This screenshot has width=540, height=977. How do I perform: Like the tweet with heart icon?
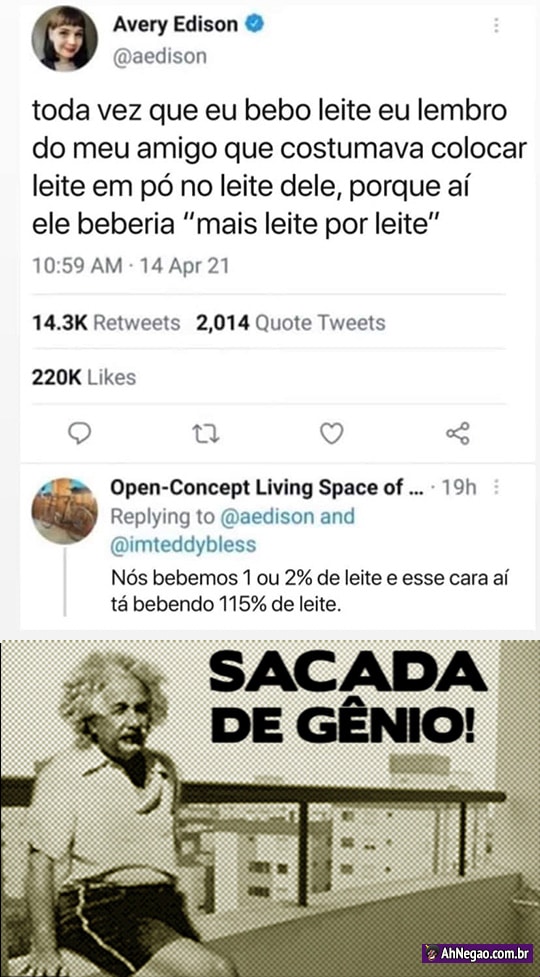(x=332, y=434)
